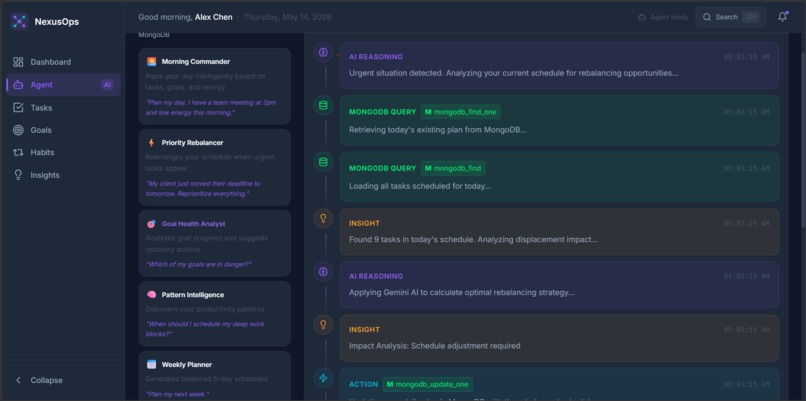Click 'Found 9 tasks in today's schedule' text
The image size is (806, 401).
pyautogui.click(x=473, y=240)
